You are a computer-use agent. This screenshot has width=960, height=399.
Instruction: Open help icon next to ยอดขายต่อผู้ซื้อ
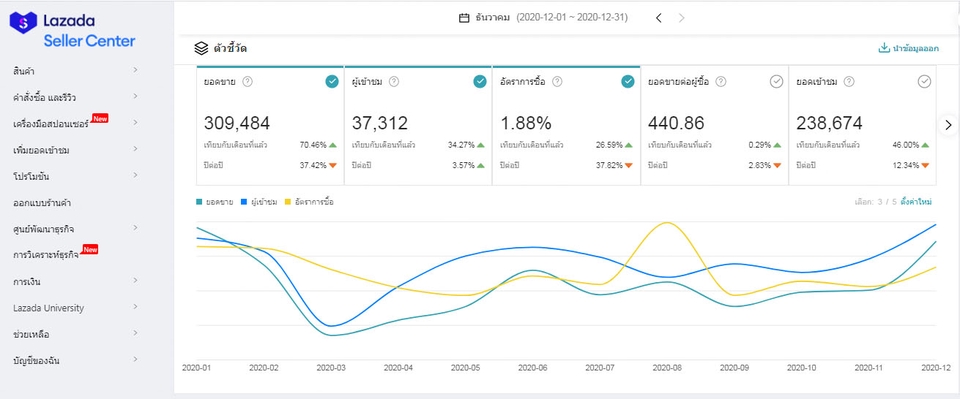[x=721, y=81]
